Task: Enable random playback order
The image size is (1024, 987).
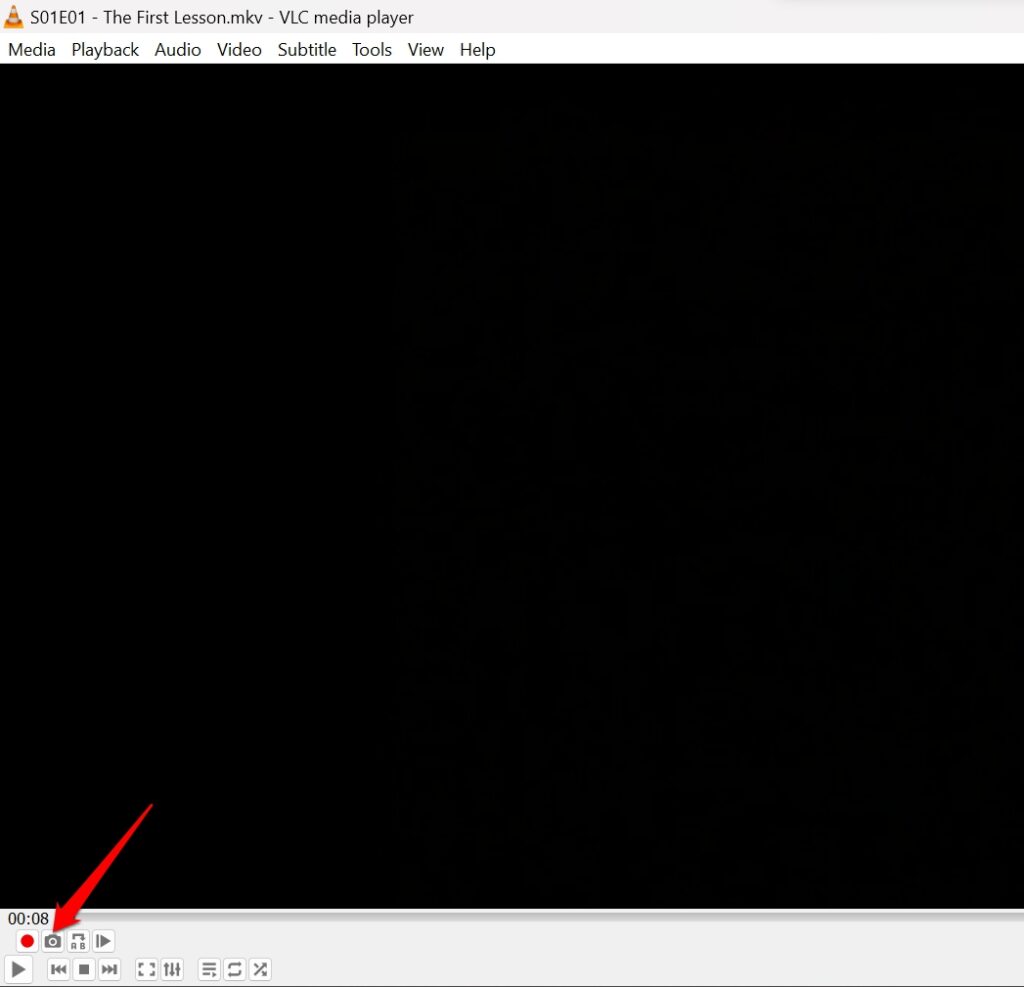Action: click(x=260, y=969)
